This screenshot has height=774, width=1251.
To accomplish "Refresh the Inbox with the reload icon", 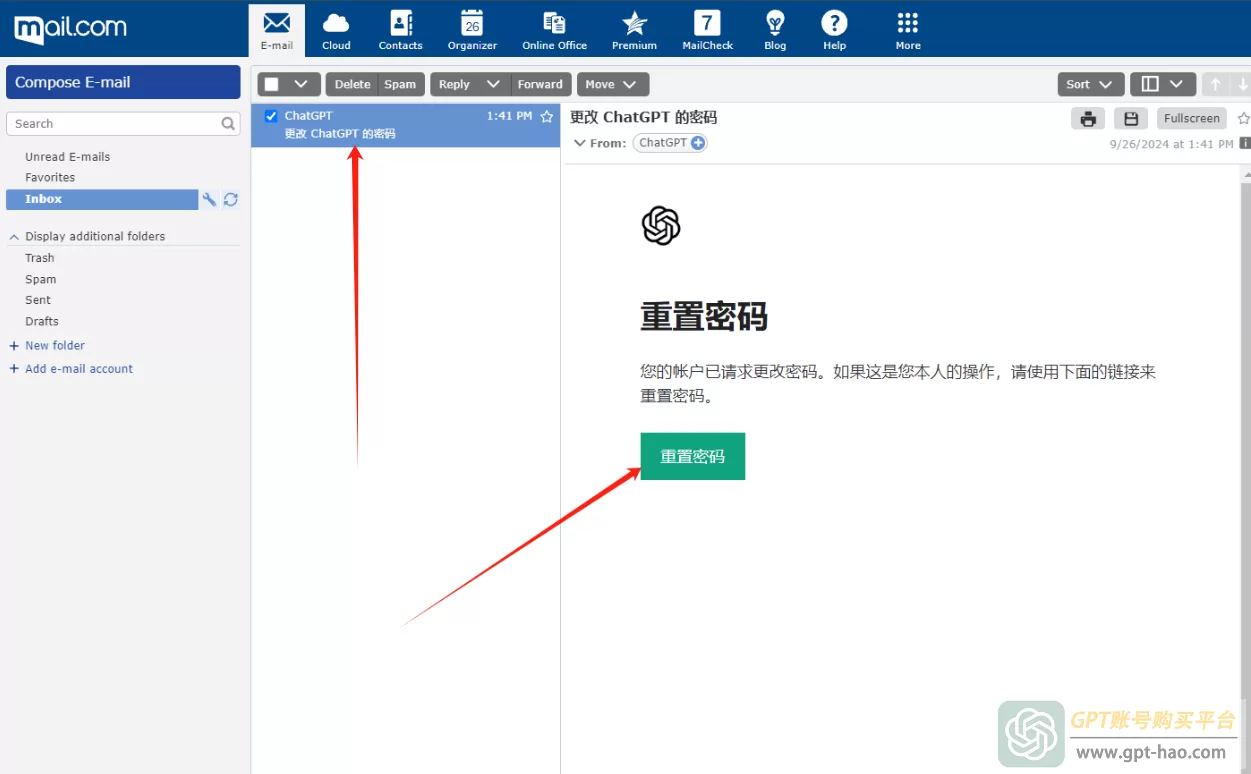I will [x=231, y=200].
